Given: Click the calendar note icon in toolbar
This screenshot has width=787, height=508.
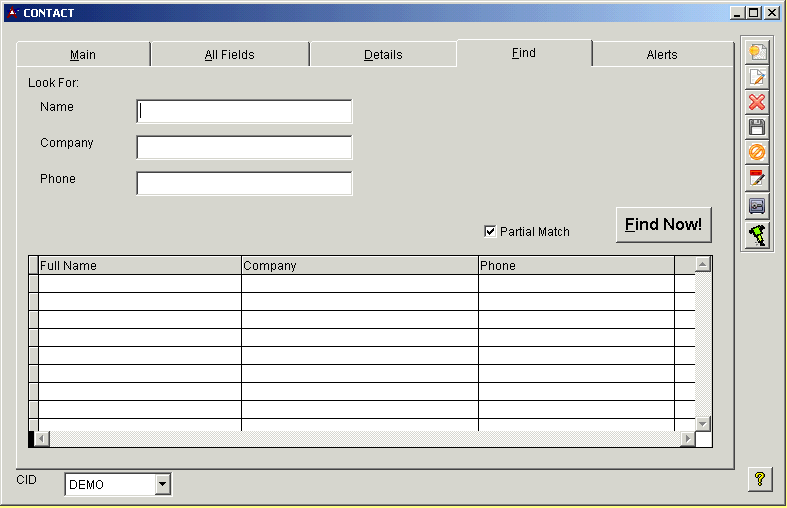Looking at the screenshot, I should point(757,178).
